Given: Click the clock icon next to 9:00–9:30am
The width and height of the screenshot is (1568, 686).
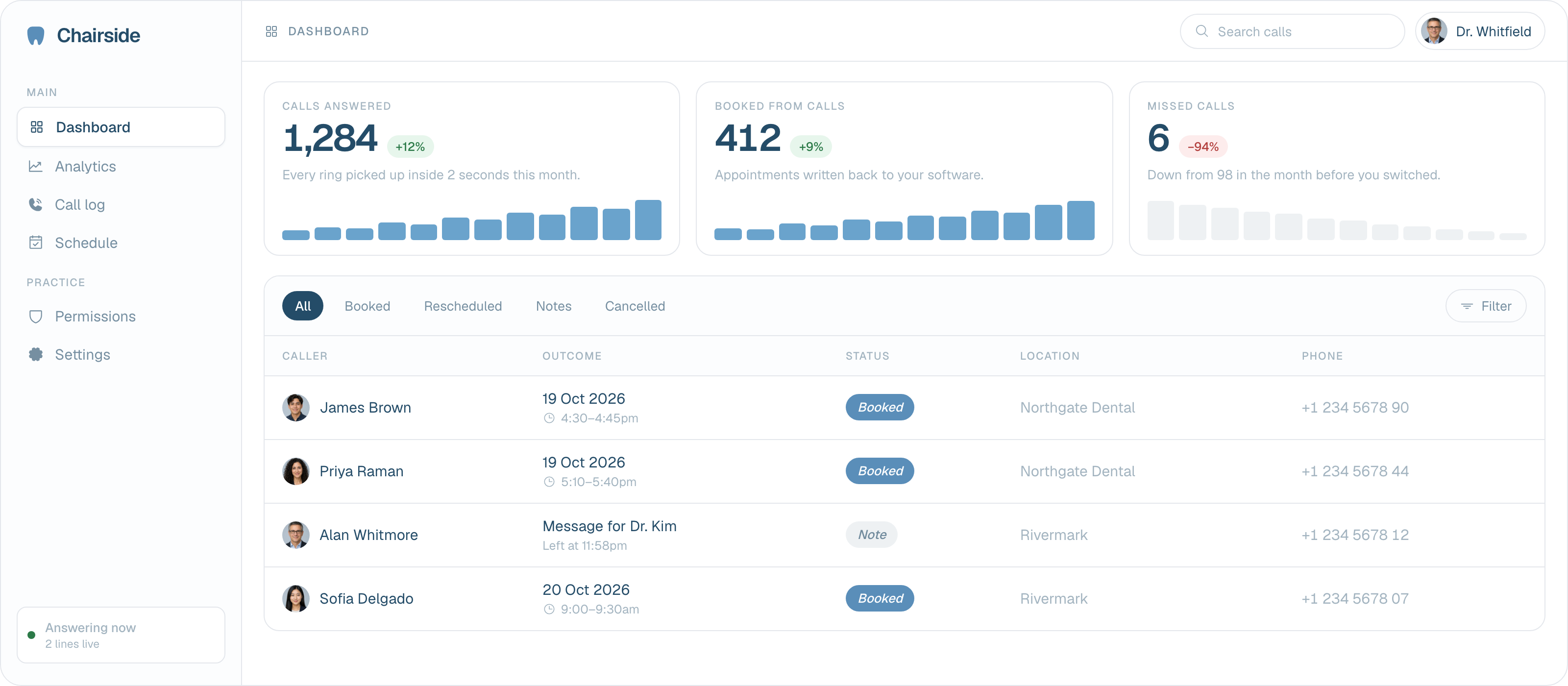Looking at the screenshot, I should point(549,609).
